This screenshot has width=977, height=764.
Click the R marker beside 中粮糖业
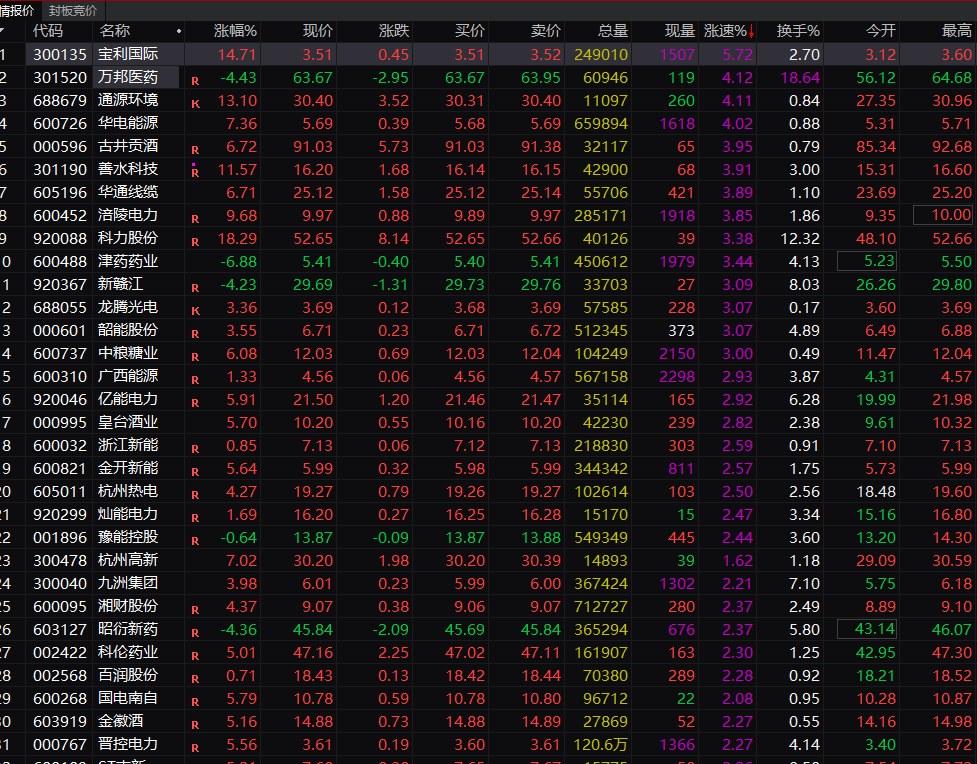pyautogui.click(x=195, y=357)
